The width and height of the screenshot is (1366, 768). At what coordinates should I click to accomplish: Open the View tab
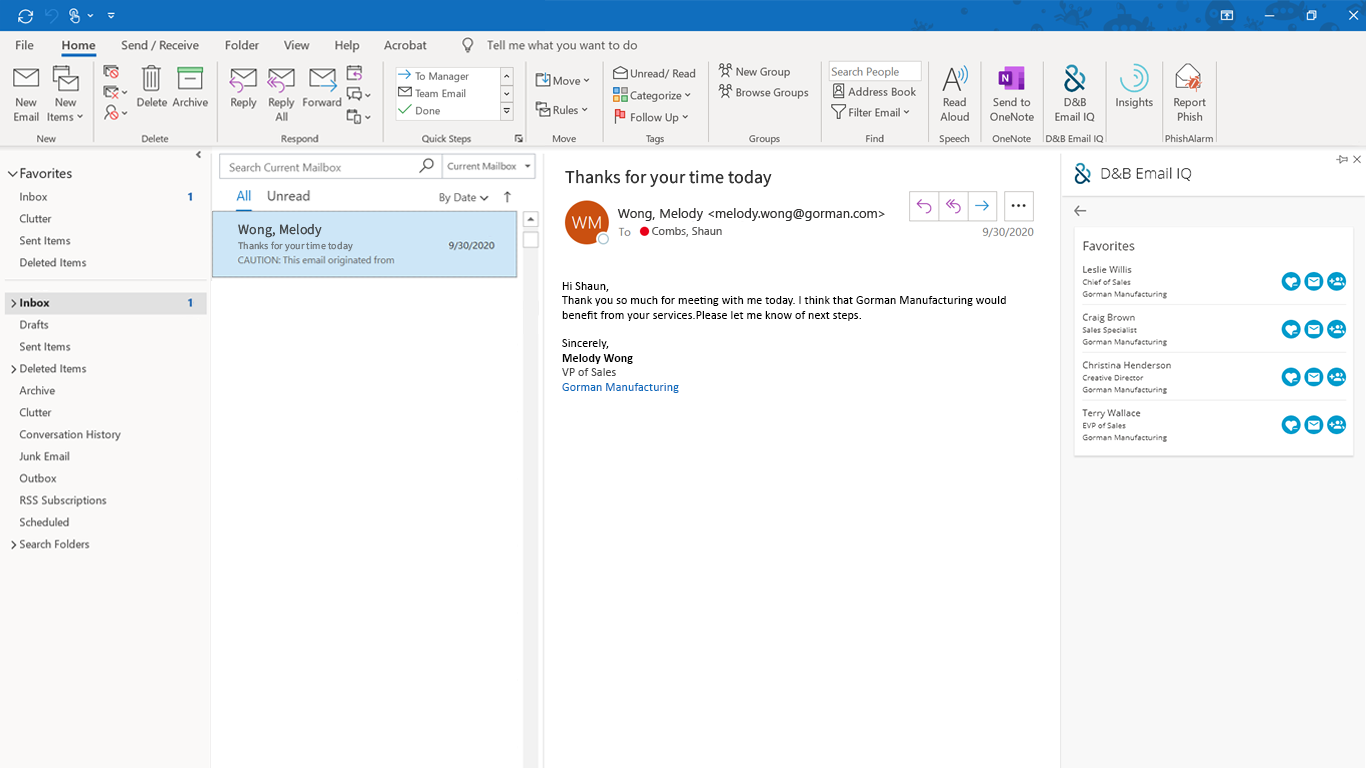[296, 45]
